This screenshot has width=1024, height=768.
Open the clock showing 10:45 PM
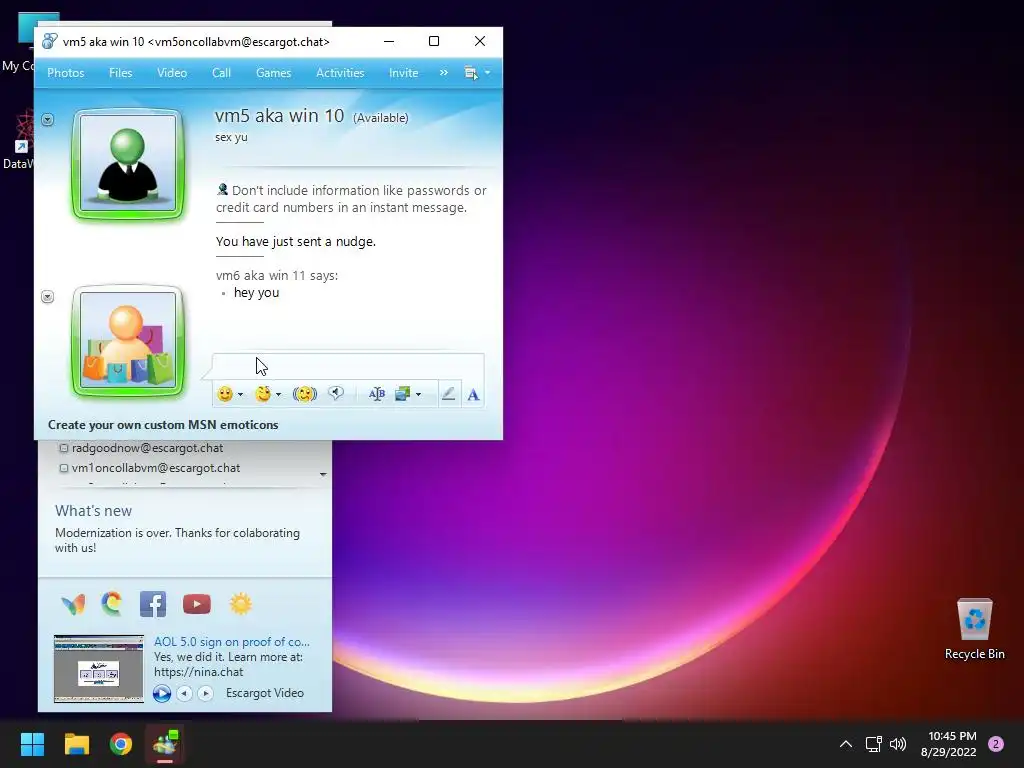pyautogui.click(x=948, y=744)
